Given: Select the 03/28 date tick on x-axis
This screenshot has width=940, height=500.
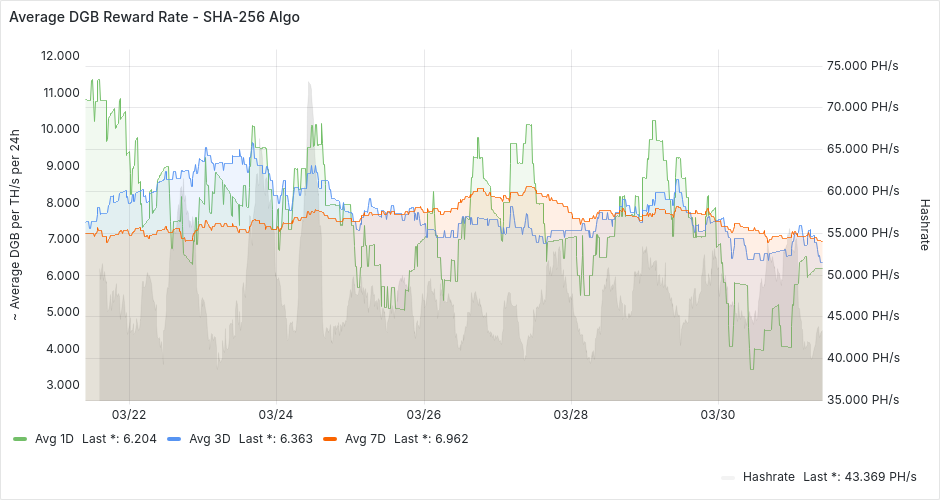Looking at the screenshot, I should coord(570,414).
